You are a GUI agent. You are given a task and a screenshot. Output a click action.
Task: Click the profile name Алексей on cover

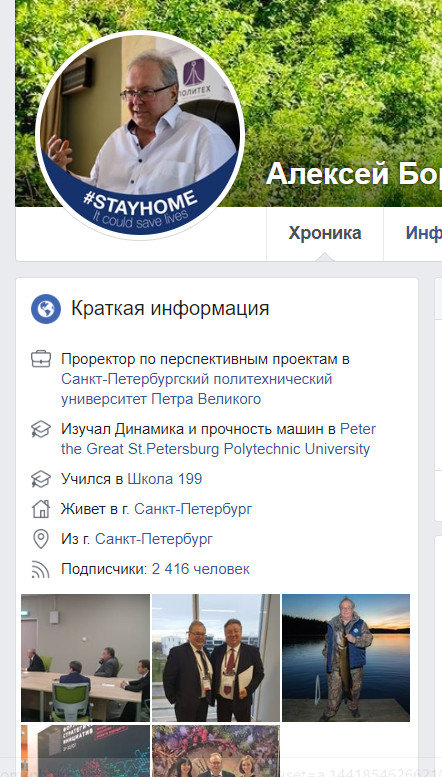coord(327,174)
